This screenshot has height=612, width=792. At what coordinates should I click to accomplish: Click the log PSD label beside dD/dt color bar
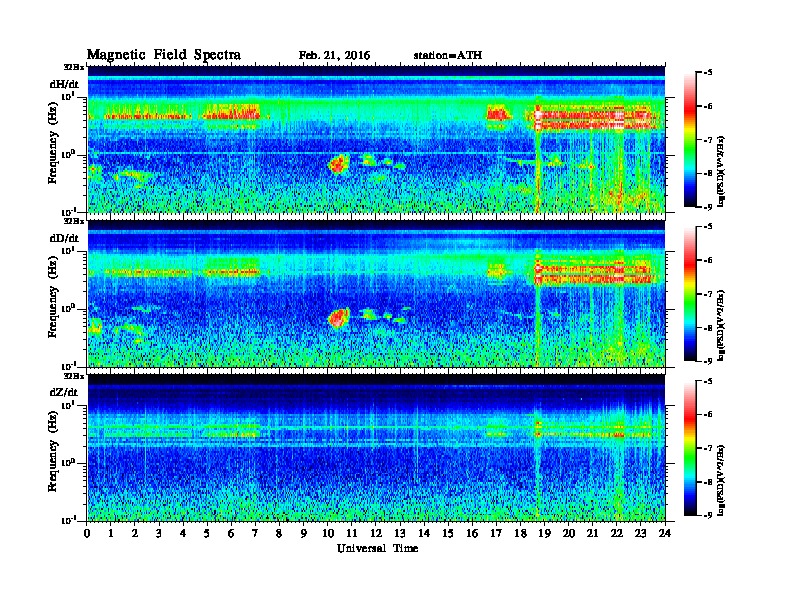pos(723,325)
